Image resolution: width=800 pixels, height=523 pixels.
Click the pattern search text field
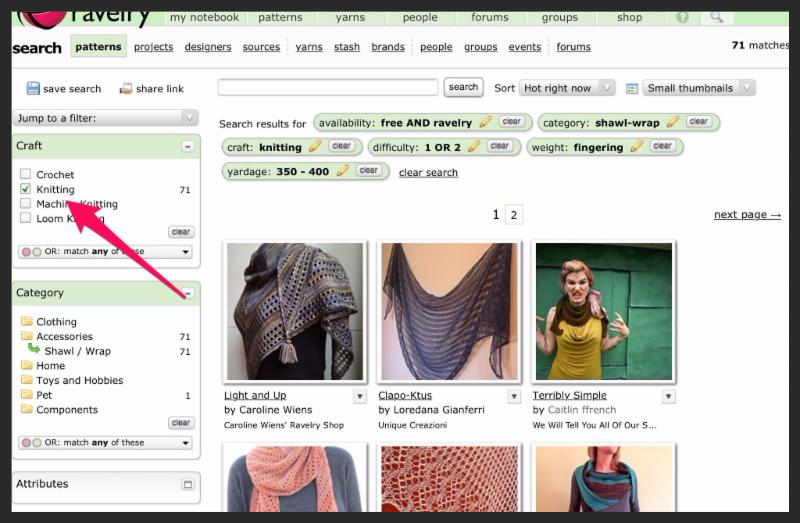[x=328, y=87]
